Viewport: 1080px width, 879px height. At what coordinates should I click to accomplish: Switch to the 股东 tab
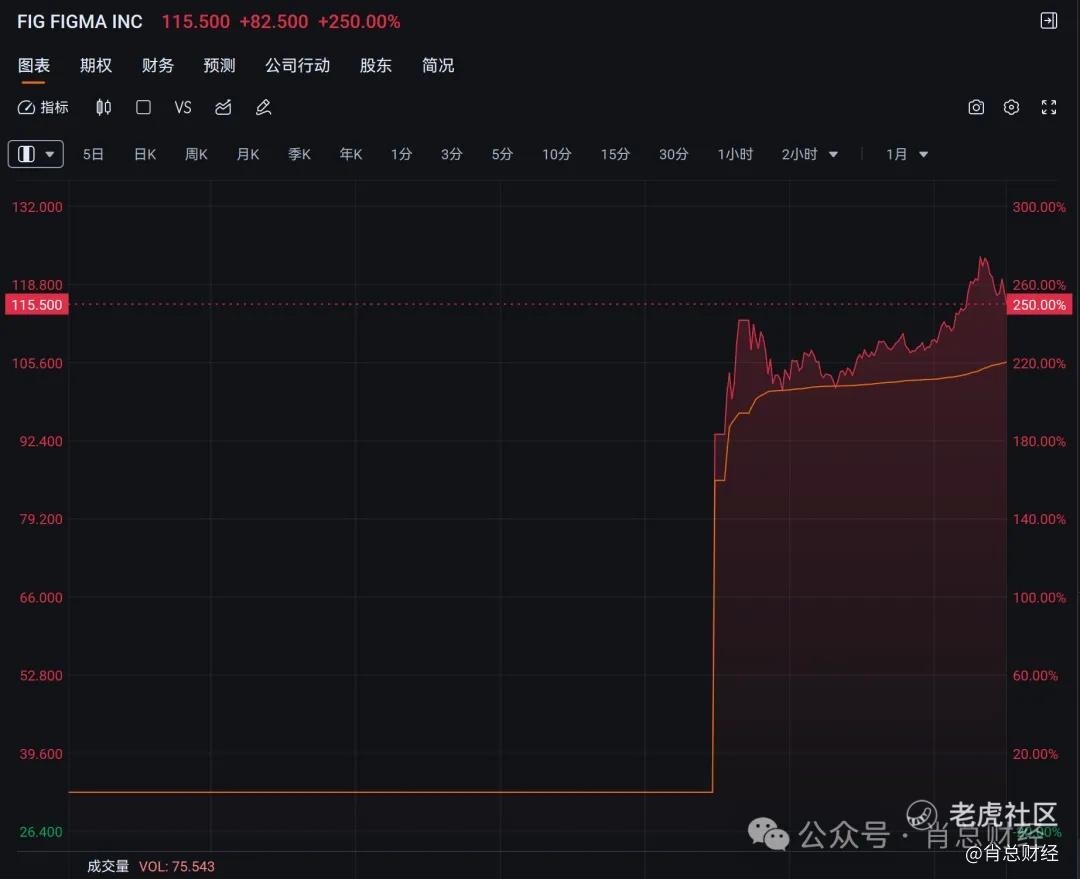375,65
